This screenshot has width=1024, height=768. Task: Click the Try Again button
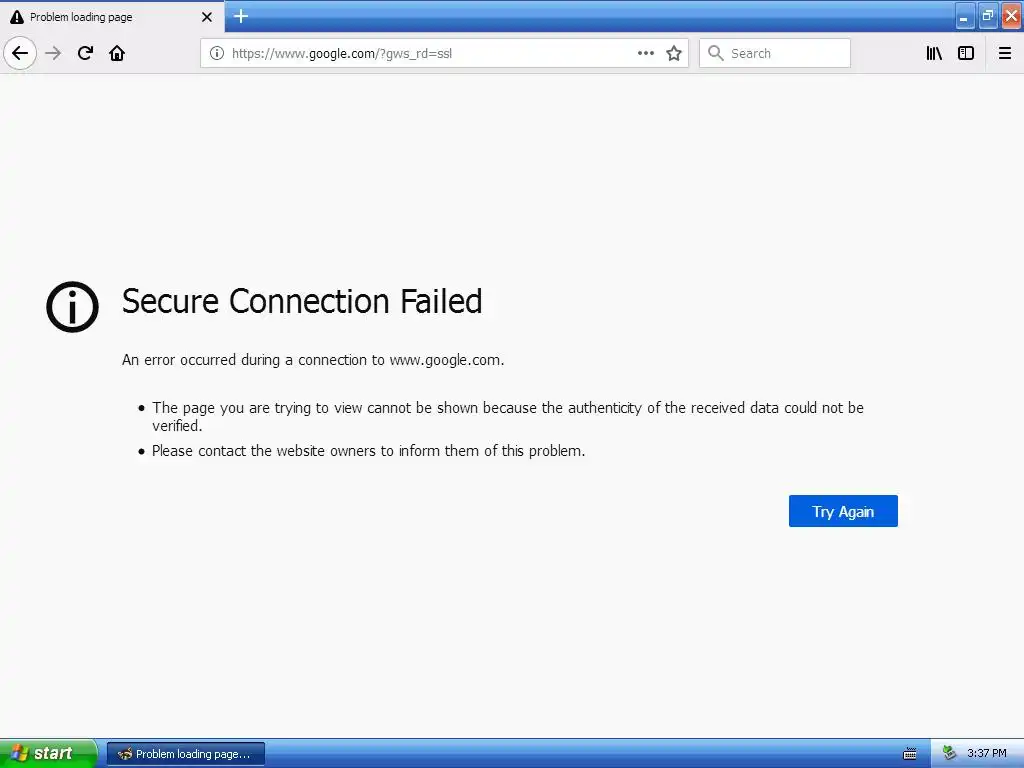pos(843,511)
